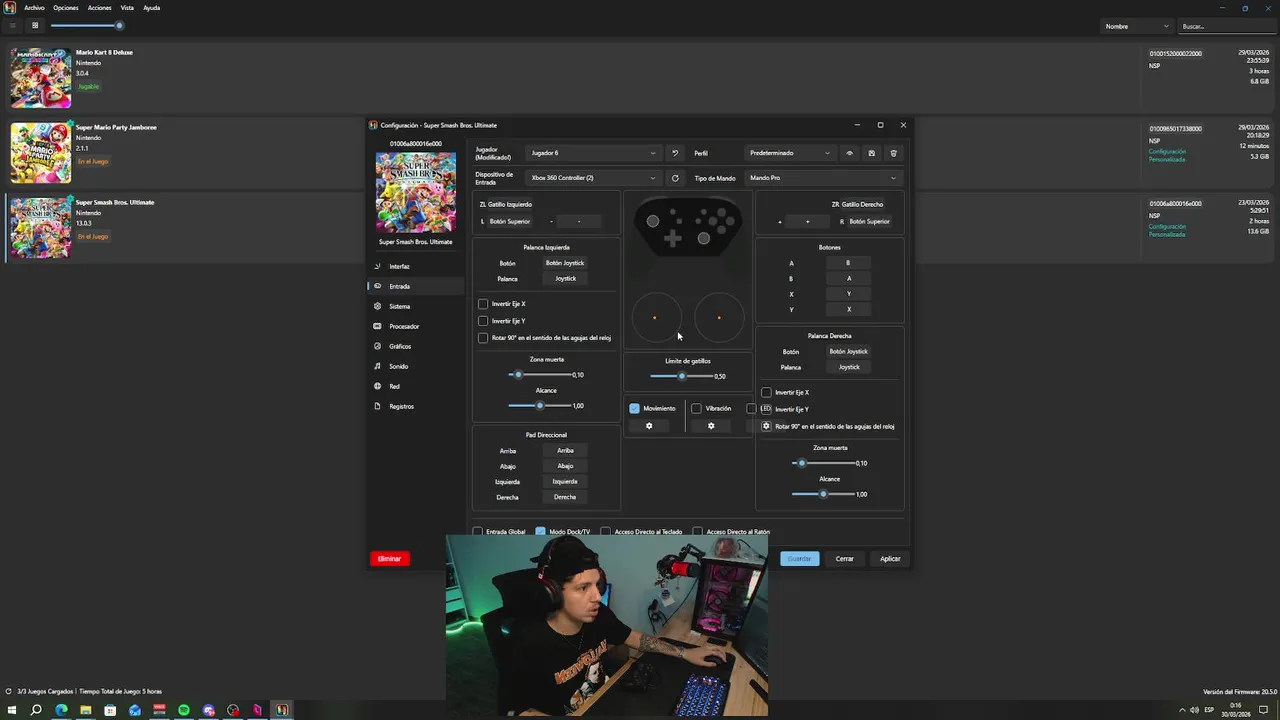Open the Windows Start menu
This screenshot has width=1280, height=720.
(x=12, y=710)
